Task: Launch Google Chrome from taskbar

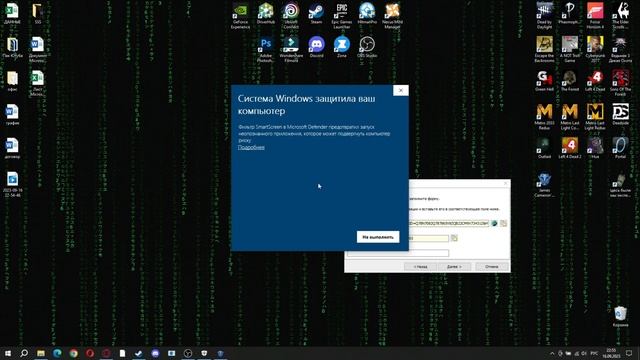Action: [x=73, y=353]
